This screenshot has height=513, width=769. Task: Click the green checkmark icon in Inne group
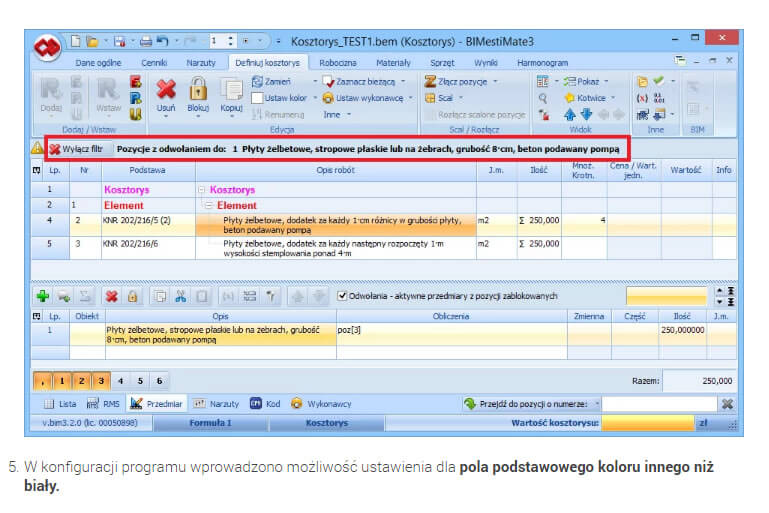659,80
